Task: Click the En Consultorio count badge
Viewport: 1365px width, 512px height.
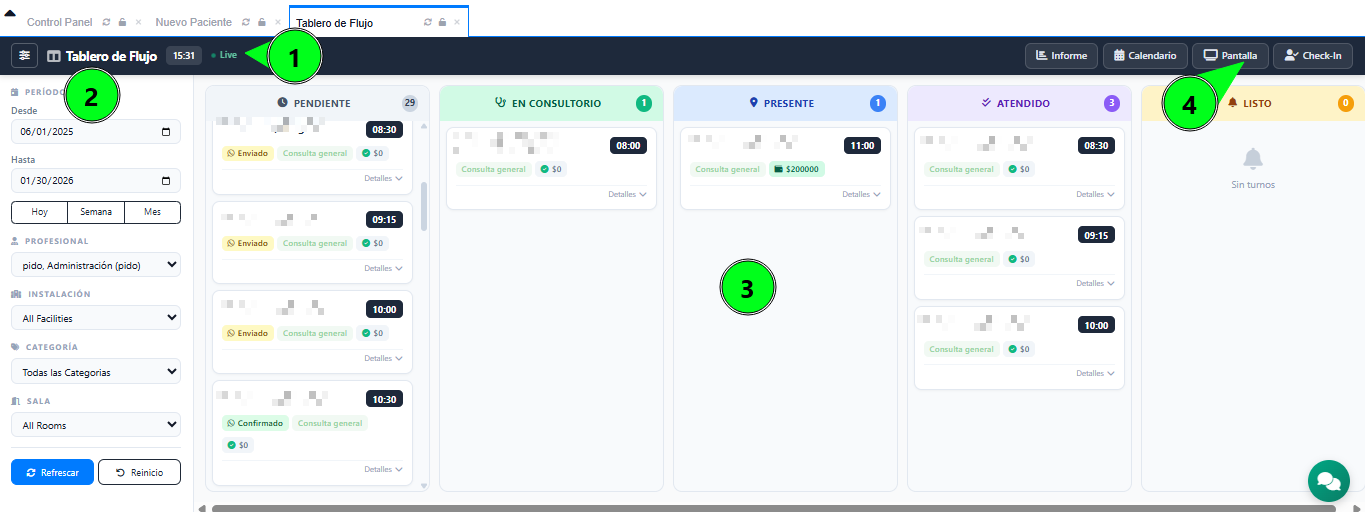Action: (x=644, y=103)
